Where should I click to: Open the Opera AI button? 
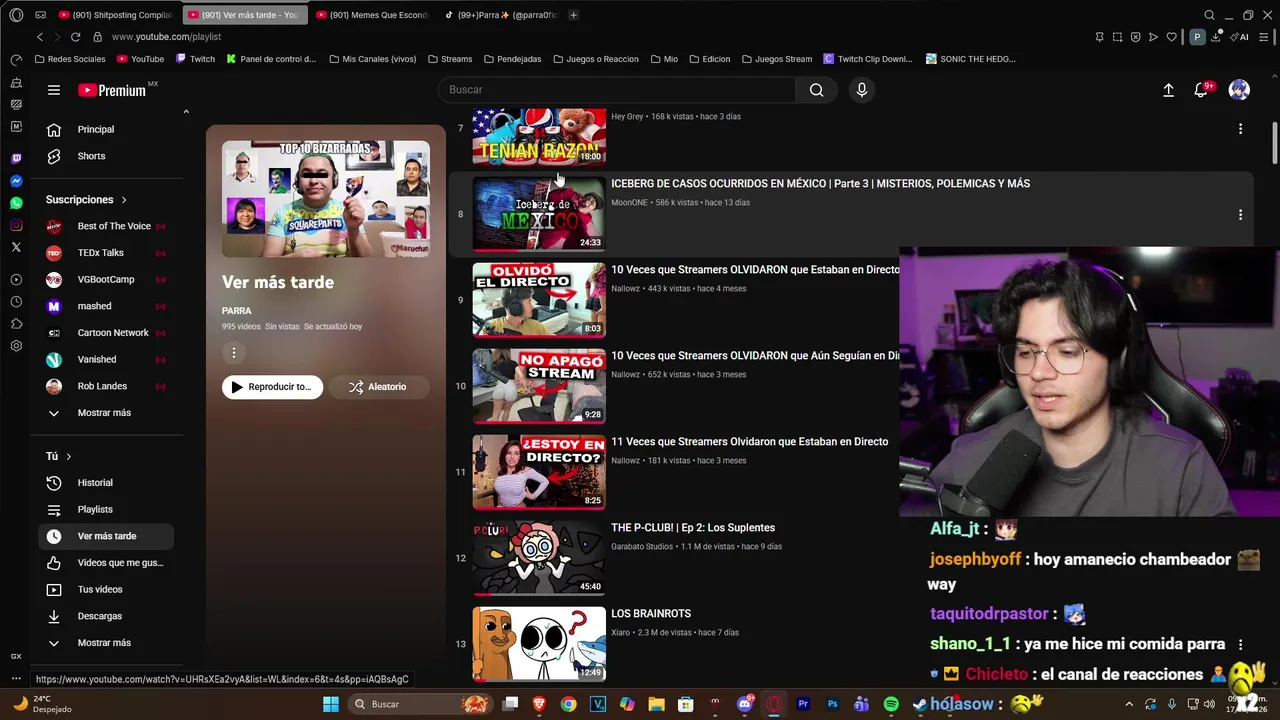point(1240,37)
